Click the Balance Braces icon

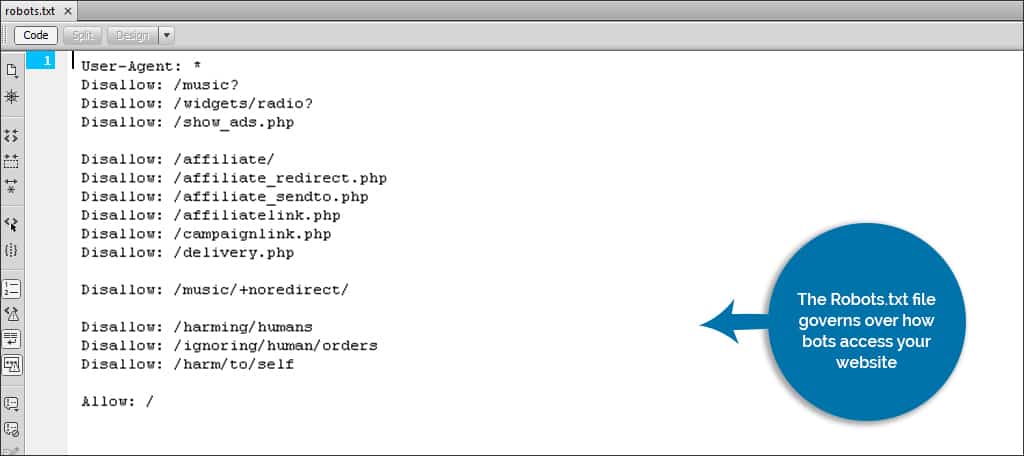[x=12, y=250]
